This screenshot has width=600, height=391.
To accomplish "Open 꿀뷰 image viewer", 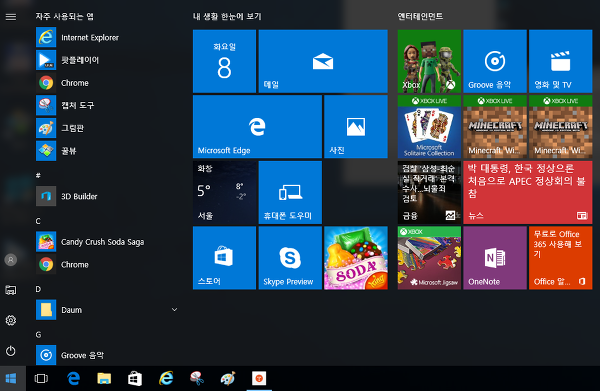I will coord(107,151).
